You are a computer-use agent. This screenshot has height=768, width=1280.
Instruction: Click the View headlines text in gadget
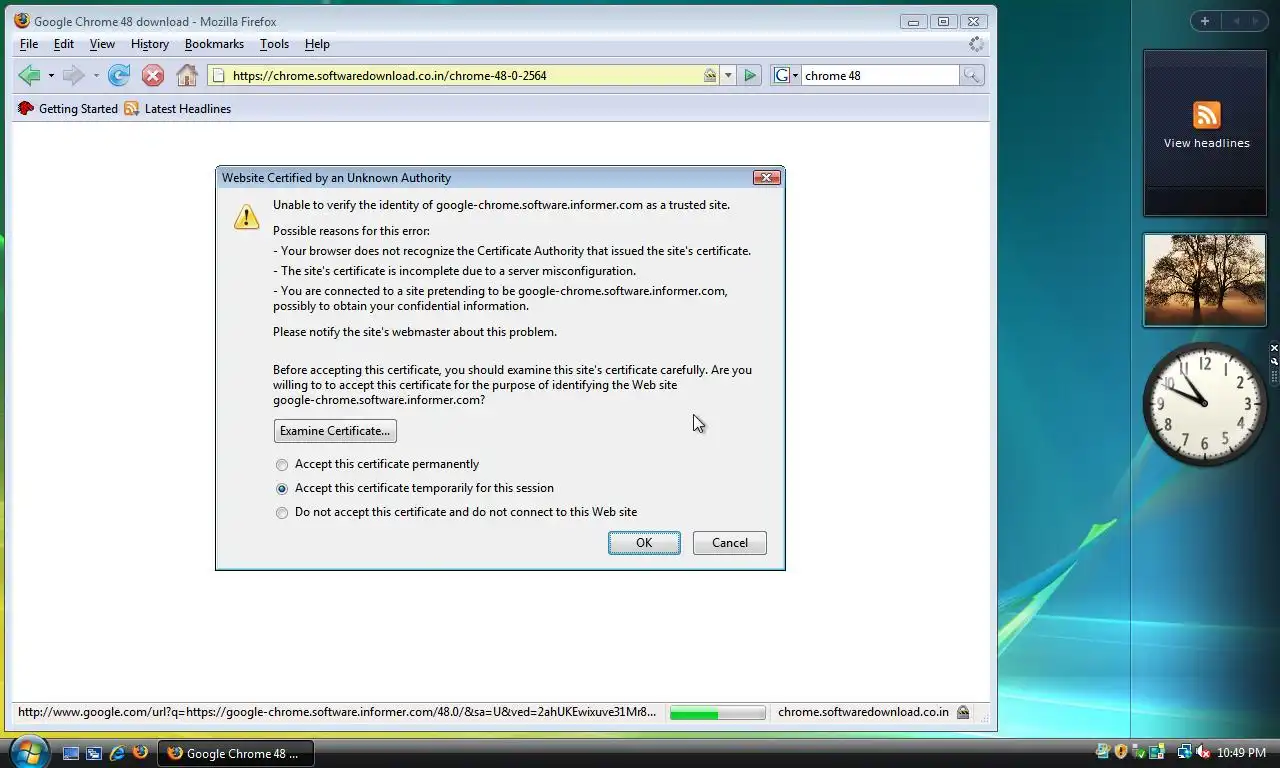click(1206, 143)
